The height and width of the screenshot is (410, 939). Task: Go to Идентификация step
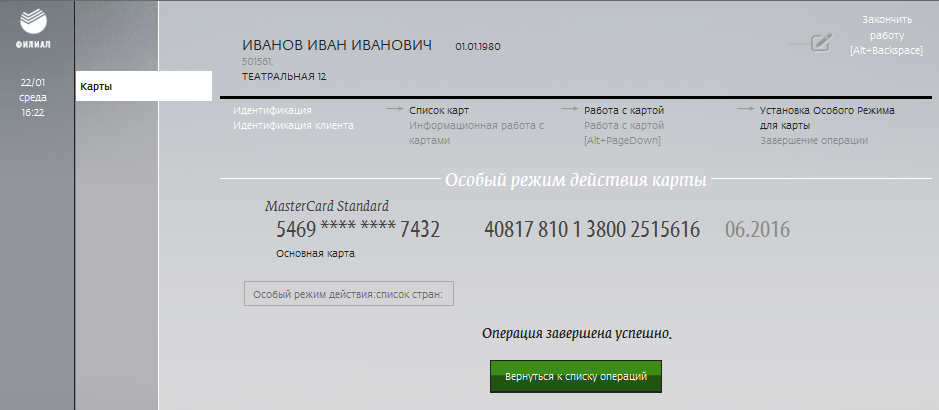click(x=272, y=111)
